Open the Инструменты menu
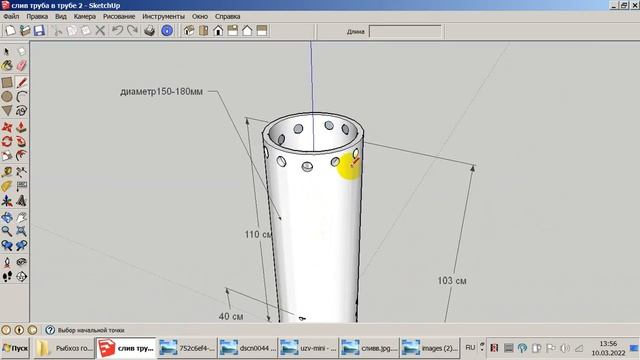 click(x=163, y=16)
